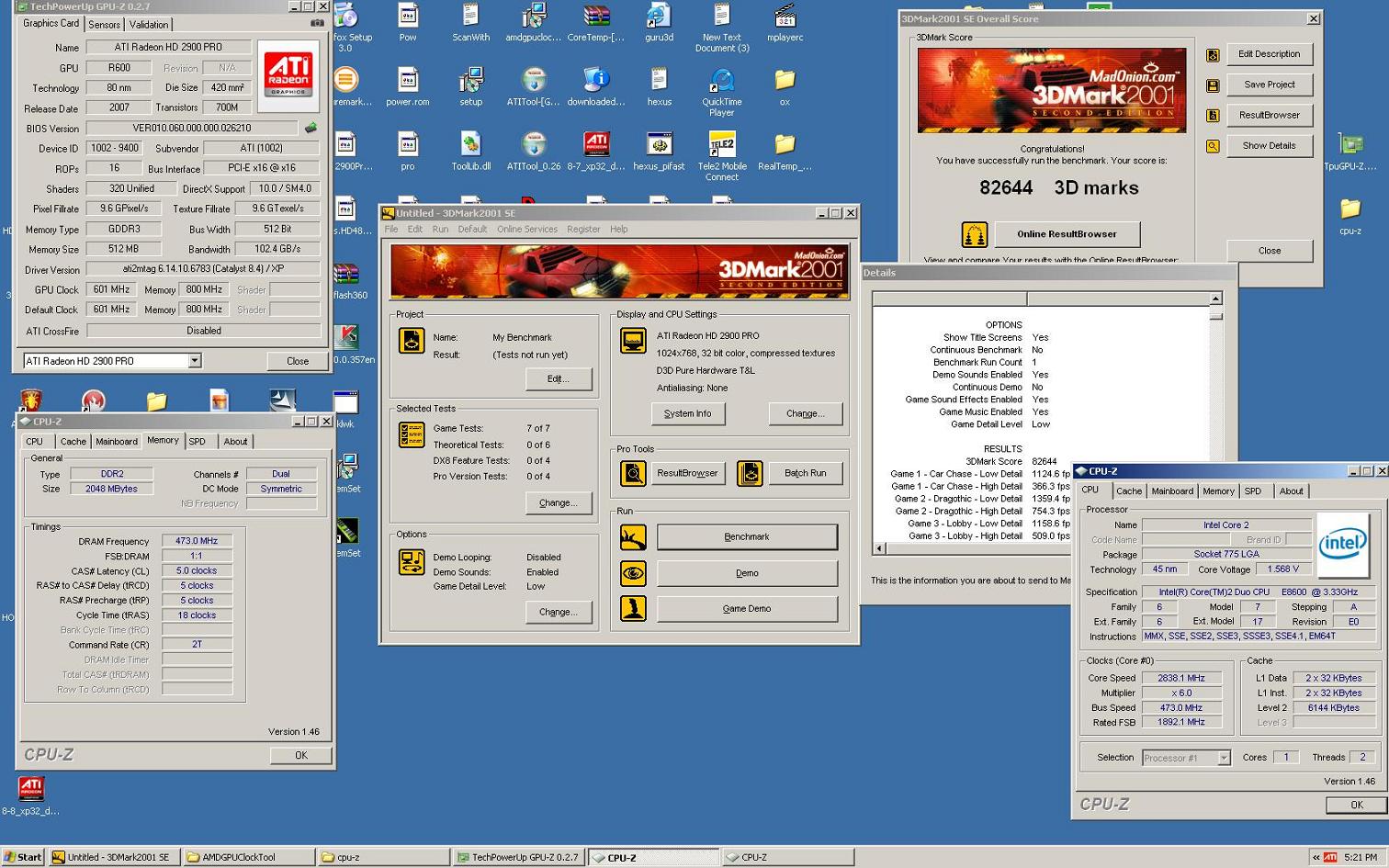Click the Save Project floppy icon
This screenshot has height=868, width=1389.
[1213, 85]
